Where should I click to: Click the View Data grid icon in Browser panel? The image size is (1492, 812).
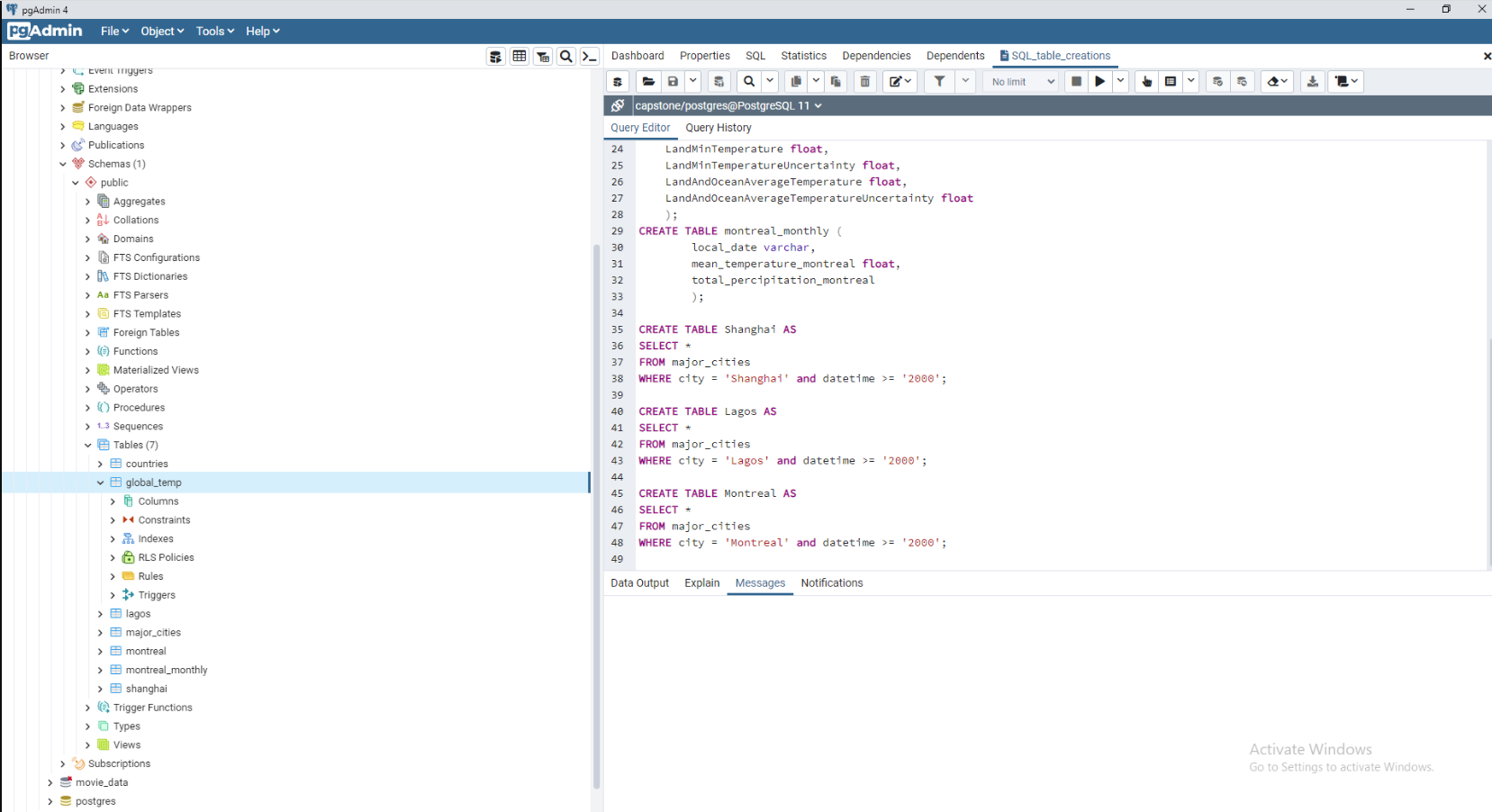click(x=520, y=57)
